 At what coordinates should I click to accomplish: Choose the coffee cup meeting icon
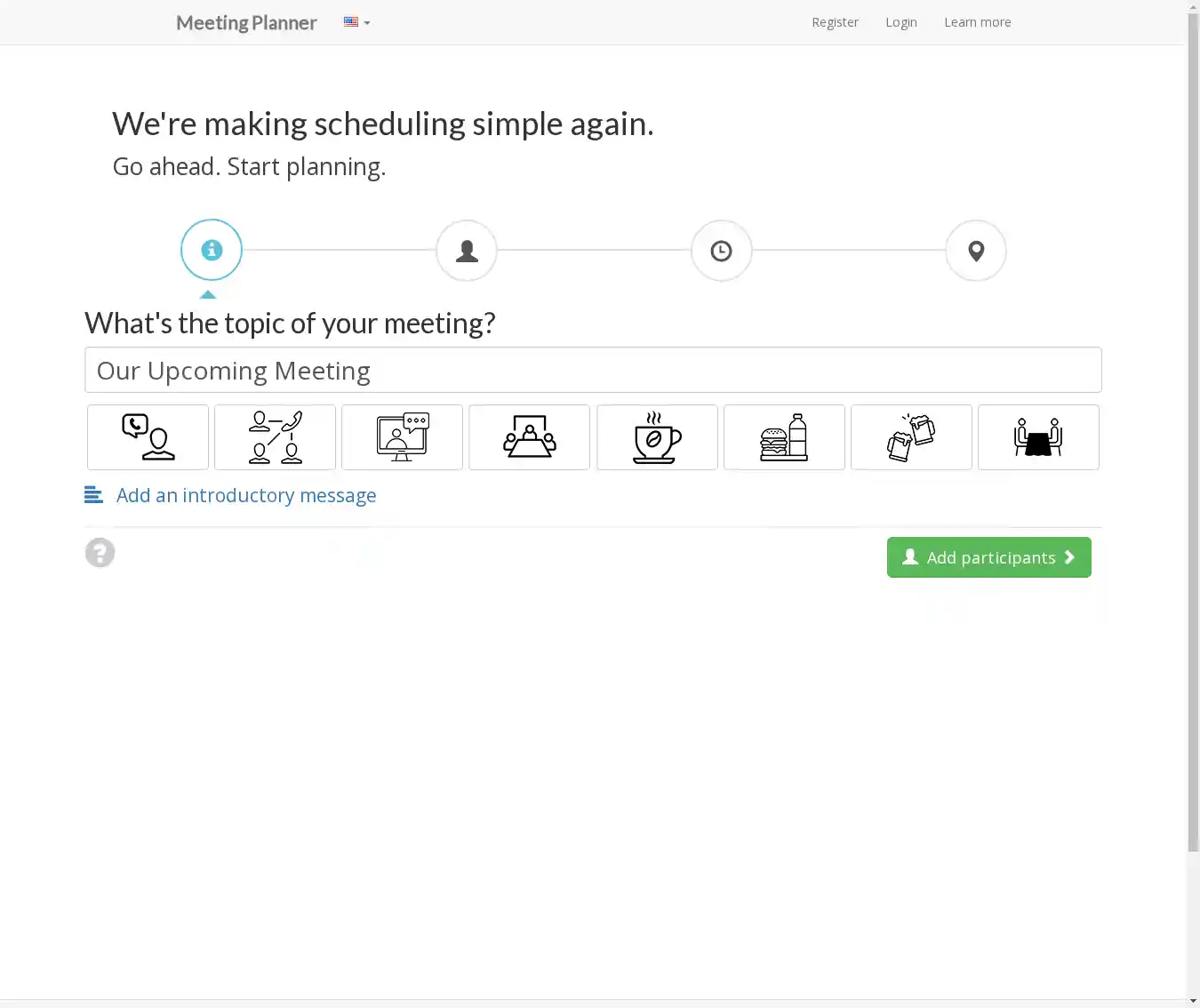657,437
